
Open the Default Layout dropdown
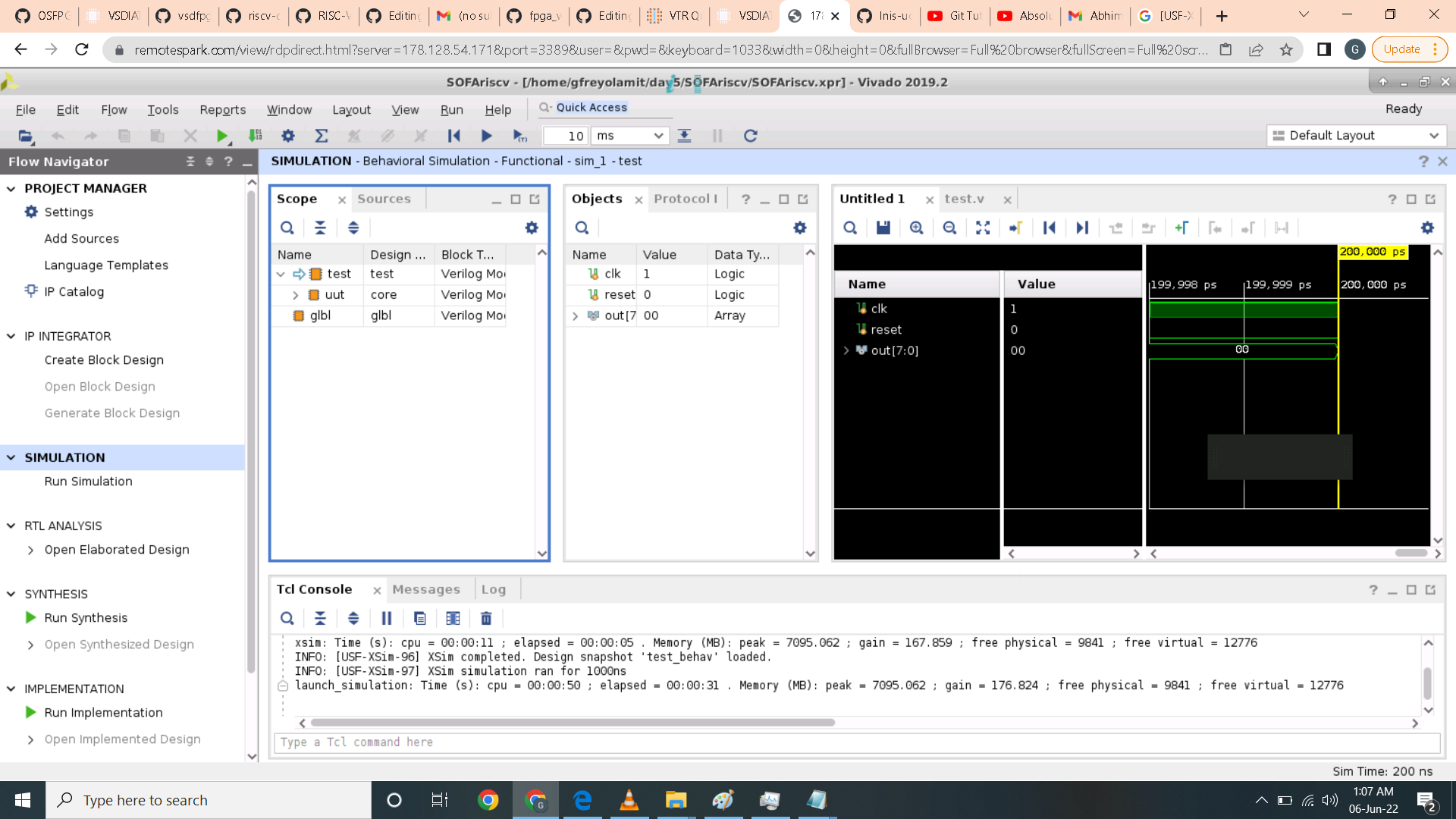(x=1356, y=136)
